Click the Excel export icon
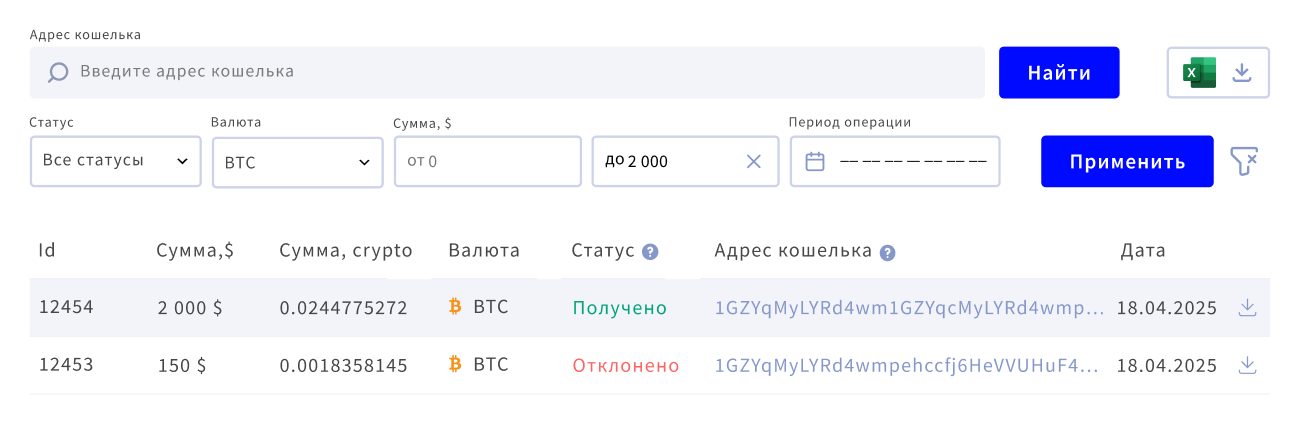1300x424 pixels. [1199, 73]
